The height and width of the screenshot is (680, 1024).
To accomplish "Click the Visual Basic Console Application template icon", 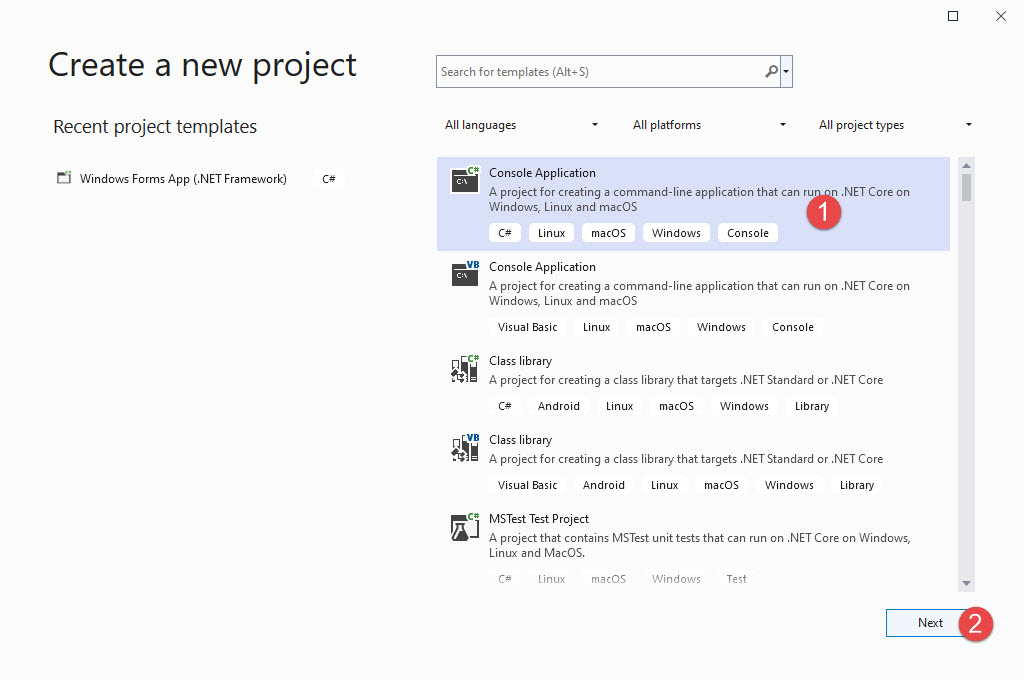I will pos(464,274).
